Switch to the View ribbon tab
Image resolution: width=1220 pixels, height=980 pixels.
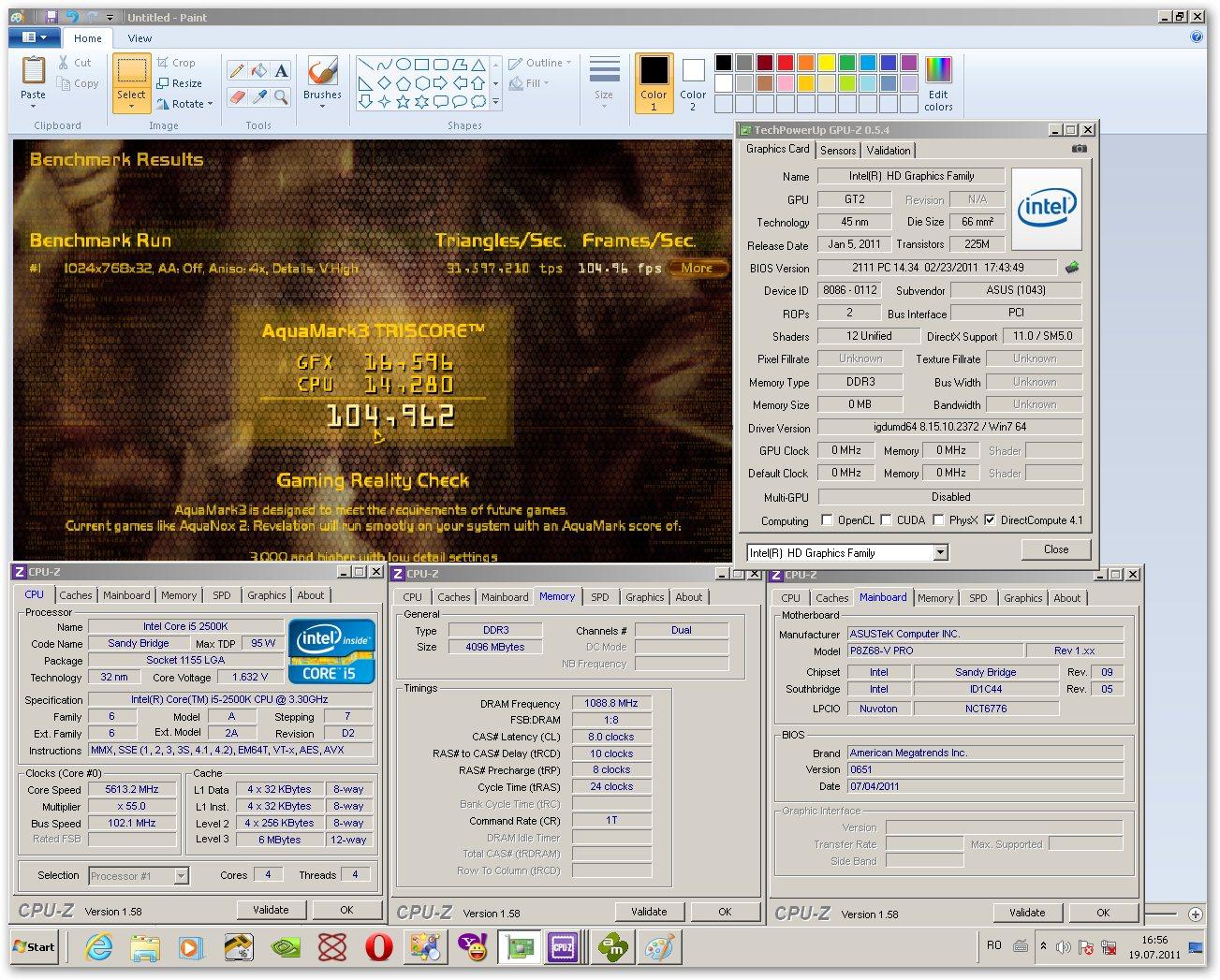(x=140, y=38)
